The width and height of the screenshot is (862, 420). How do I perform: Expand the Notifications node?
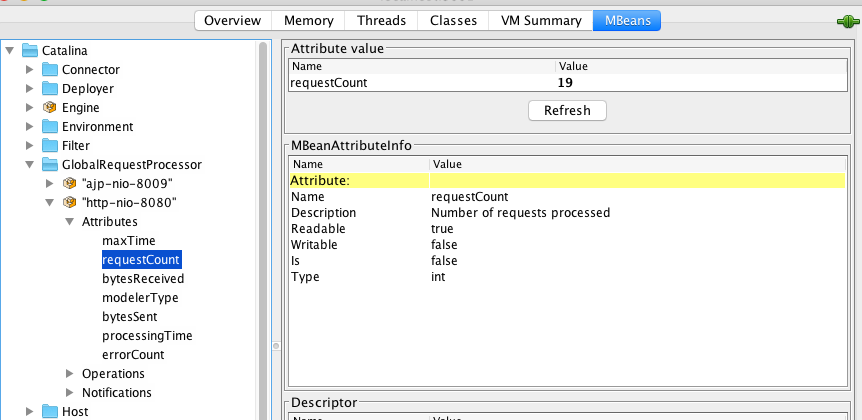click(70, 393)
